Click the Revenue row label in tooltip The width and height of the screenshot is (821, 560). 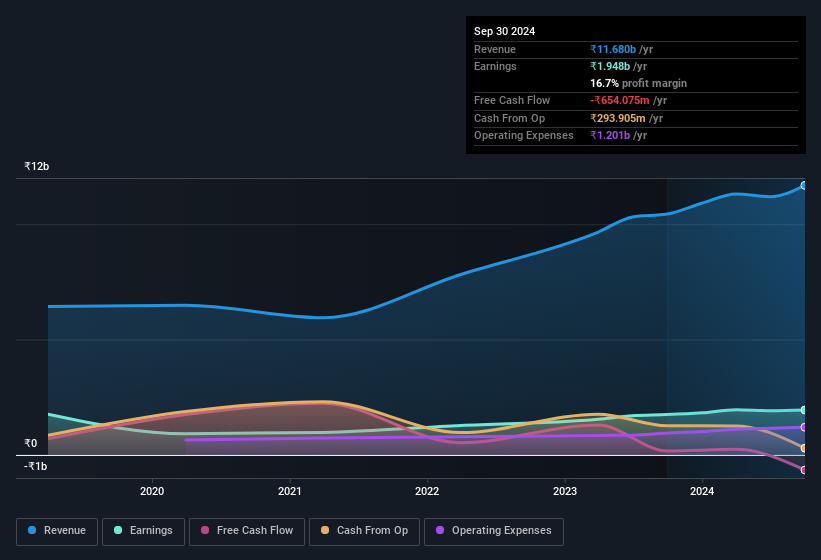click(x=495, y=49)
